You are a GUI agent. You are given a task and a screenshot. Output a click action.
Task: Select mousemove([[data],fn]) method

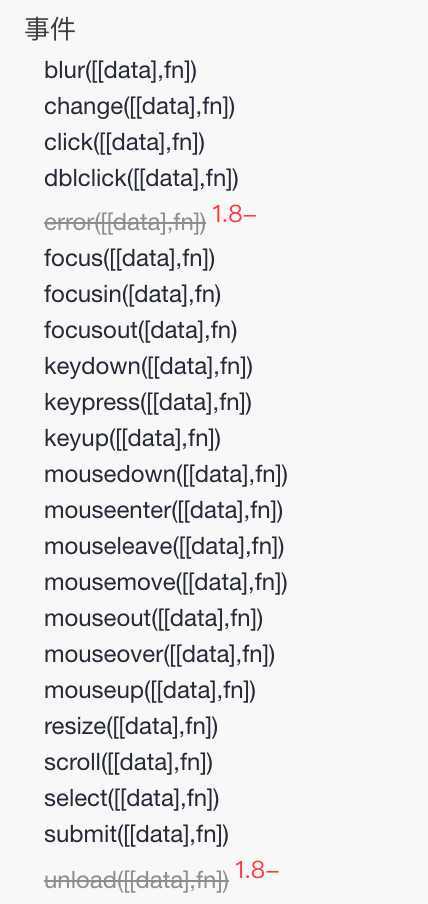pos(166,582)
